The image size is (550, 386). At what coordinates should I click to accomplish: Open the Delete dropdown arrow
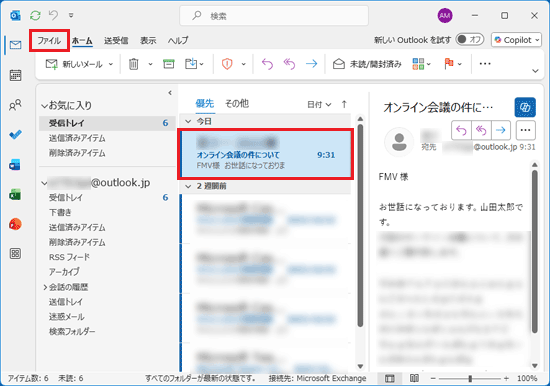click(150, 64)
